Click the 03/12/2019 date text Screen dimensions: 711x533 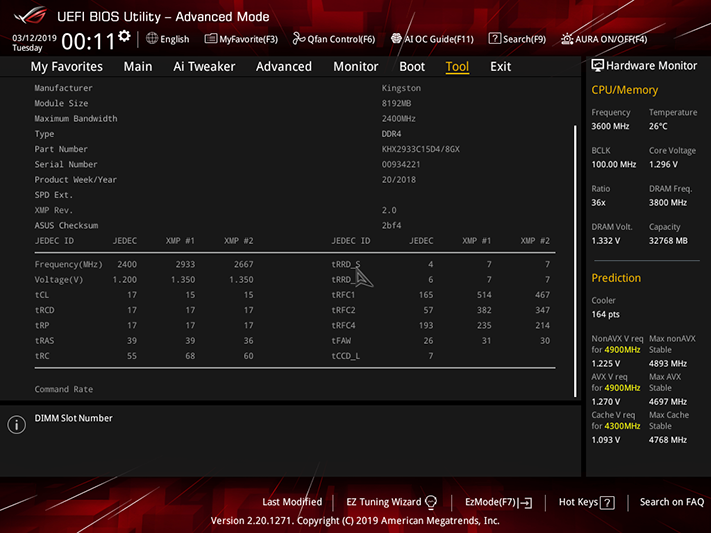pyautogui.click(x=34, y=38)
